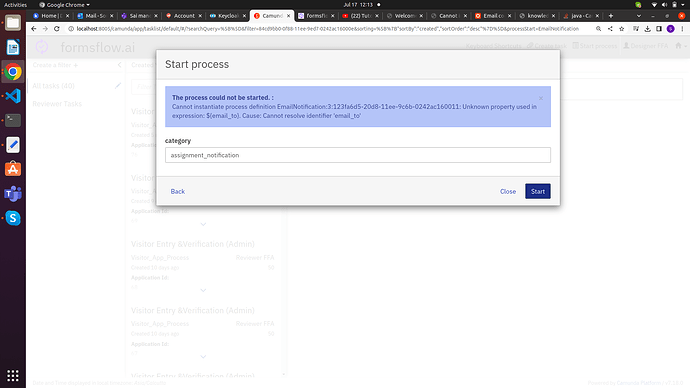Click the share icon in address bar
This screenshot has width=690, height=388.
(610, 29)
